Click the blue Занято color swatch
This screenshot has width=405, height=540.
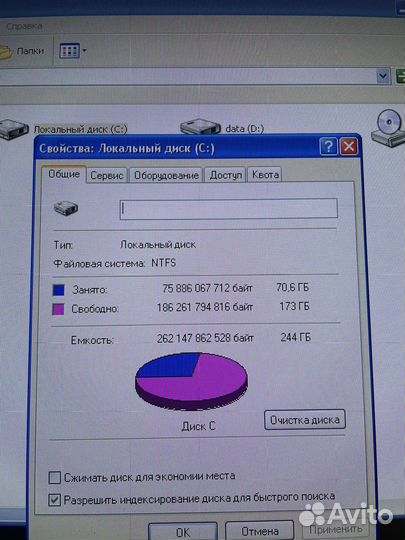coord(58,290)
